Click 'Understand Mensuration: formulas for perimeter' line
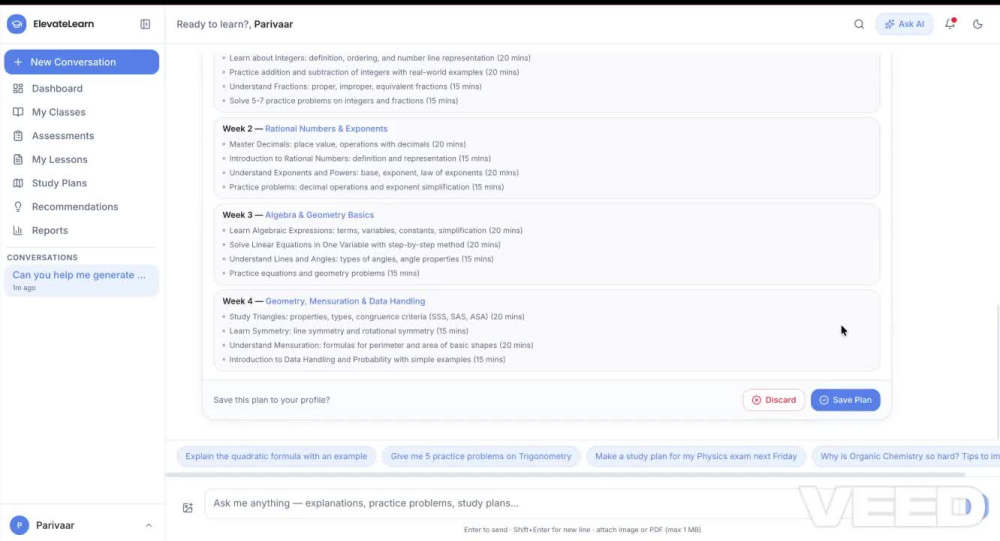The image size is (1000, 541). point(381,345)
